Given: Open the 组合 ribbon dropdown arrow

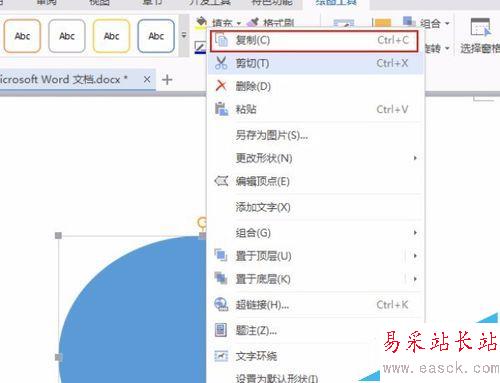Looking at the screenshot, I should click(447, 23).
